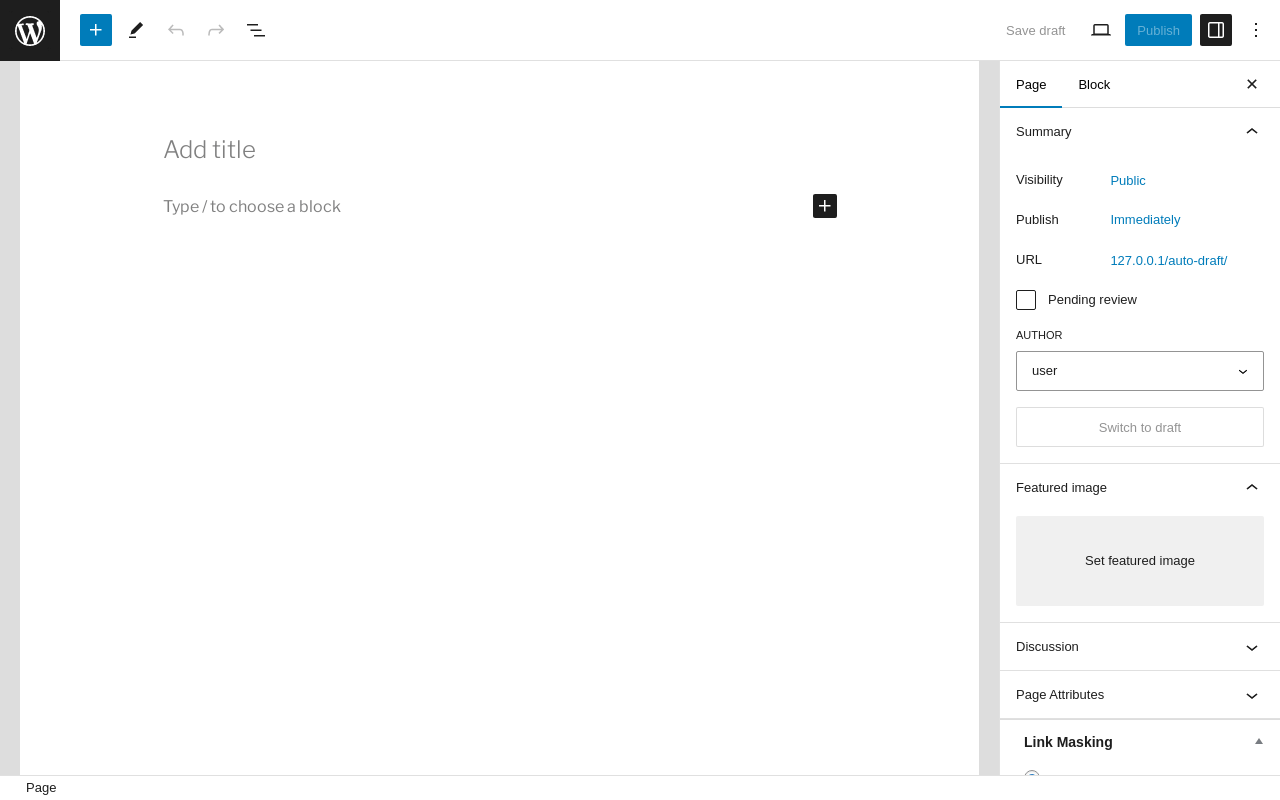Click the Switch to draft button

coord(1140,427)
